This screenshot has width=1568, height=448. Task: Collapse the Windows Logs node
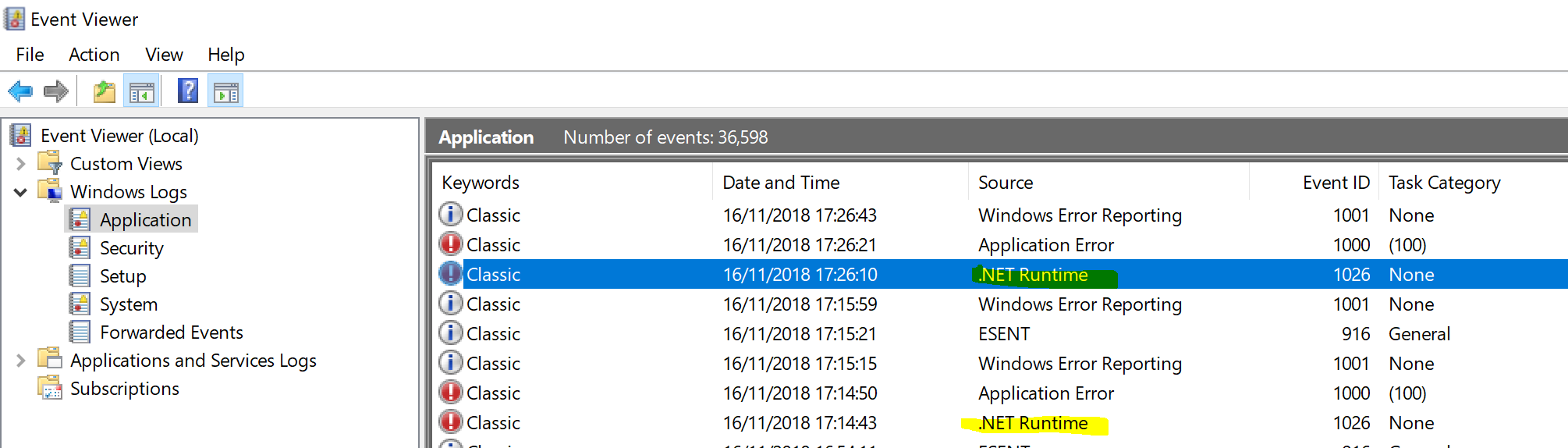pos(21,192)
